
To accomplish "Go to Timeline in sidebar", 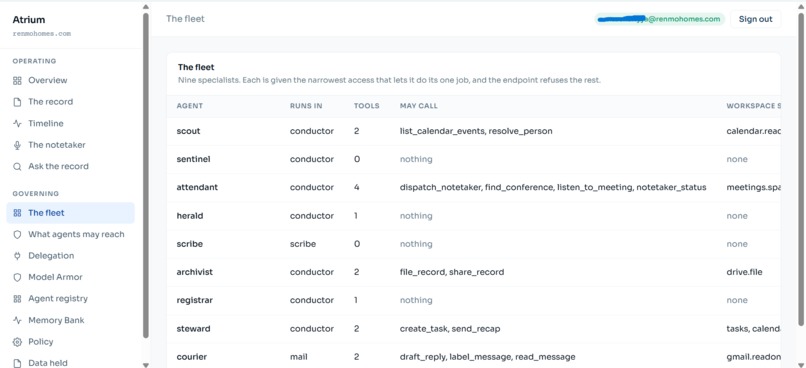I will (46, 123).
